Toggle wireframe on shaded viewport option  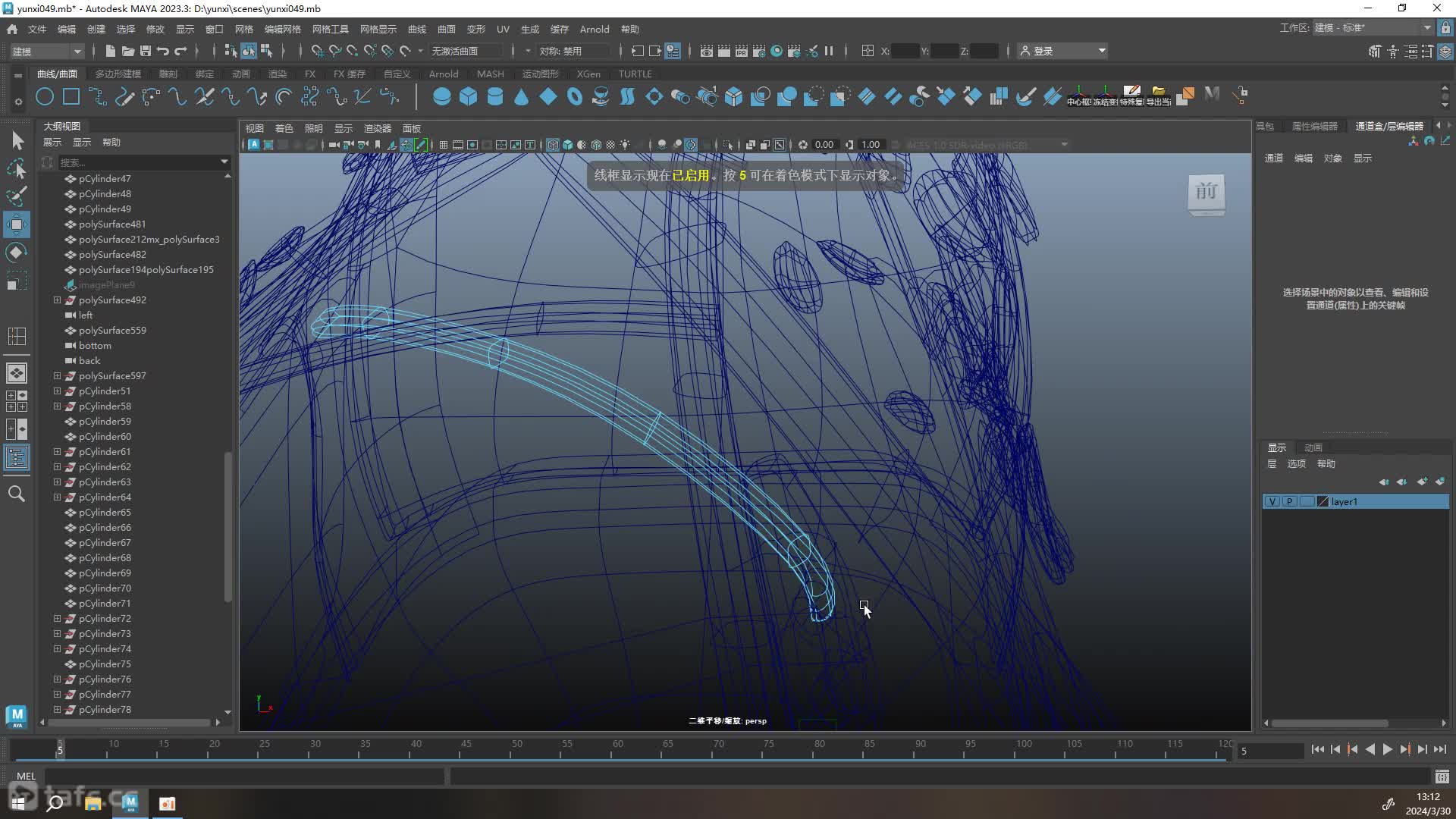(596, 145)
